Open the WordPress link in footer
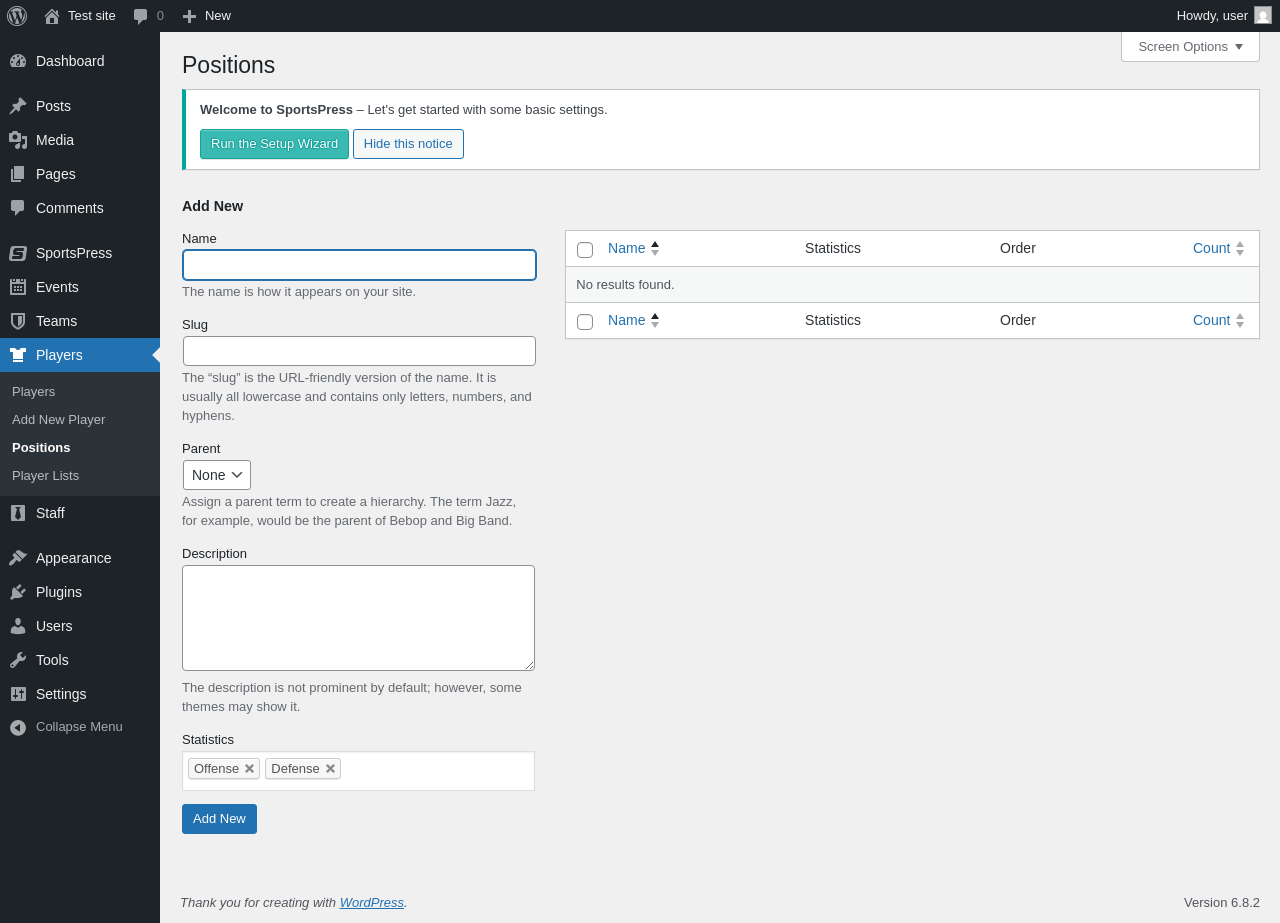This screenshot has height=923, width=1280. tap(372, 902)
